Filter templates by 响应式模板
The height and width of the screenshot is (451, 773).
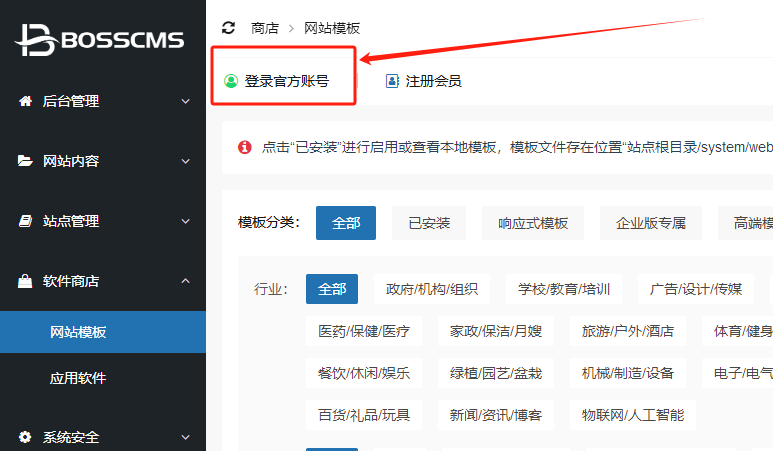click(532, 223)
